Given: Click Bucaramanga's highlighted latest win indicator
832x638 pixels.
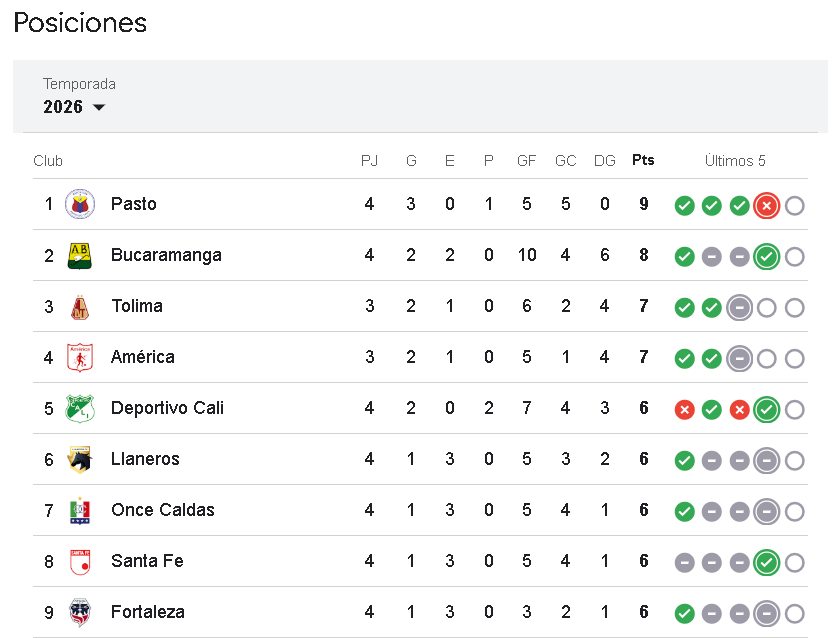Looking at the screenshot, I should (767, 256).
